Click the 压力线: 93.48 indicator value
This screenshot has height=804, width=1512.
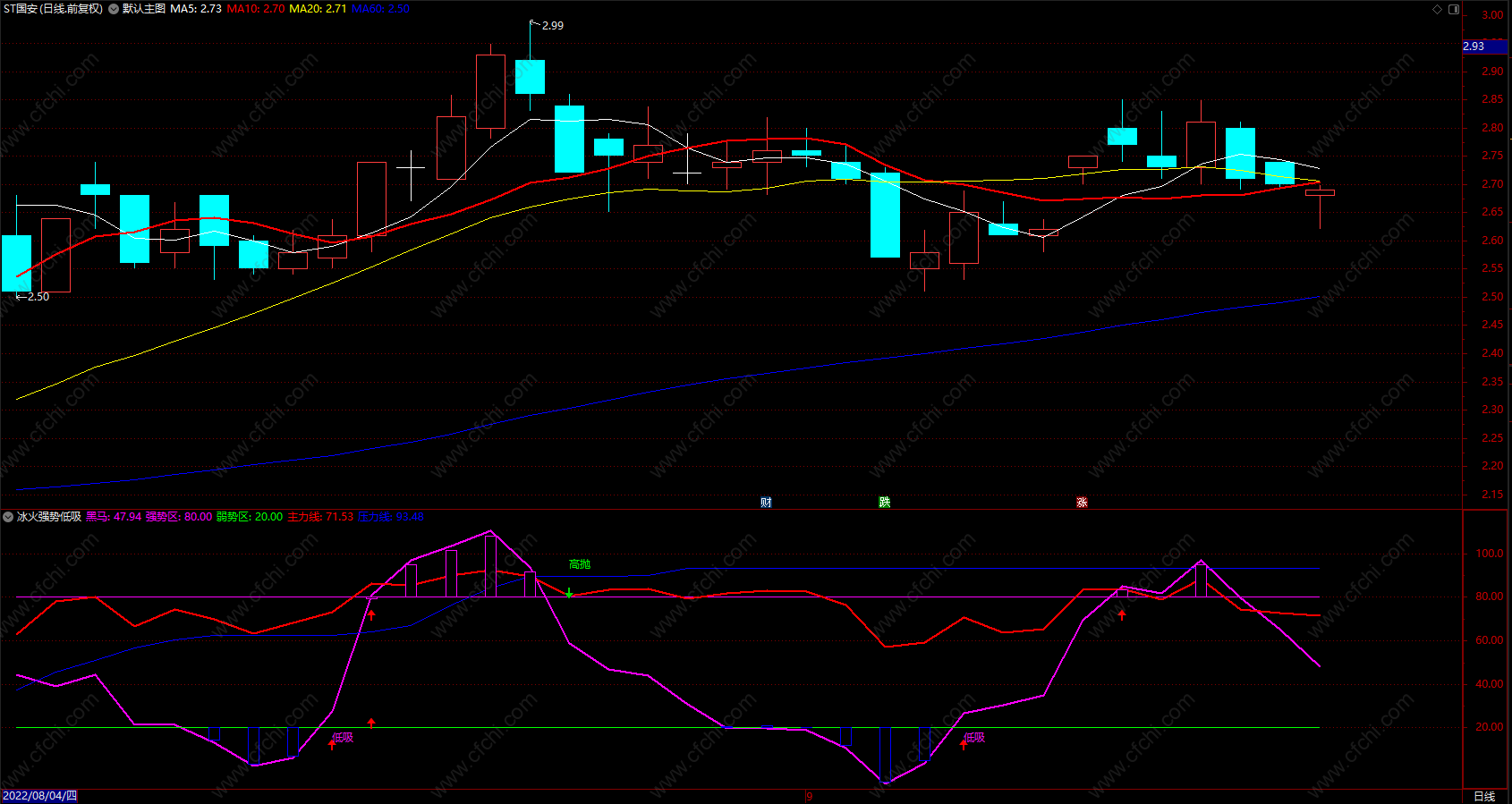[391, 517]
